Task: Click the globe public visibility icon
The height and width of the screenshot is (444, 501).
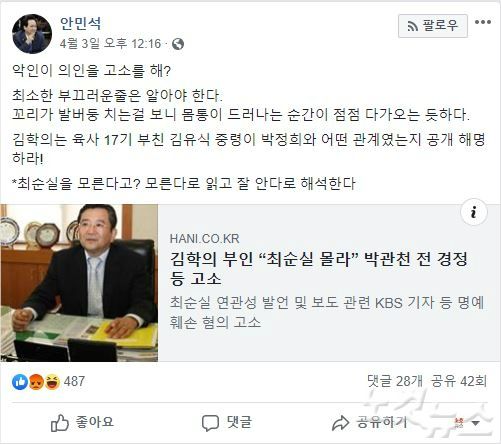Action: 178,44
